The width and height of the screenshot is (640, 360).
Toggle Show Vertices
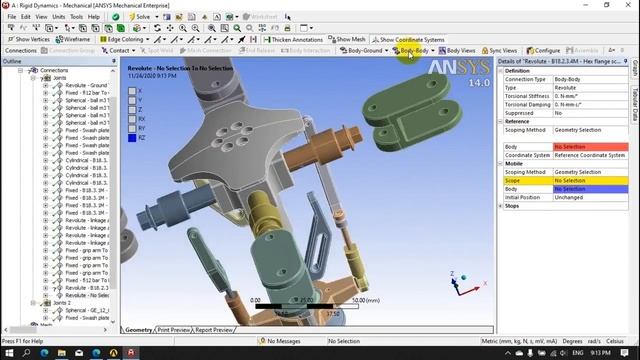(x=29, y=40)
